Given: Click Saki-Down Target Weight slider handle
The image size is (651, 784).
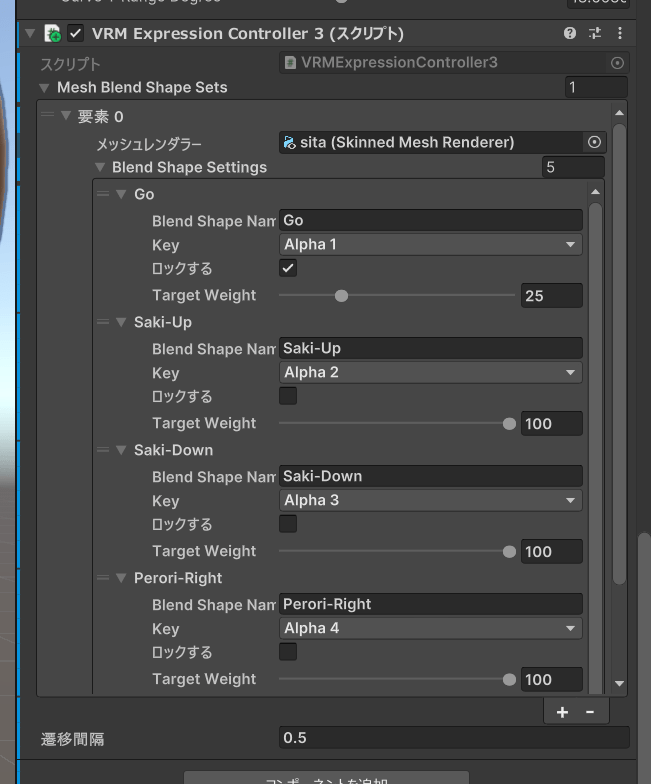Looking at the screenshot, I should (x=509, y=552).
